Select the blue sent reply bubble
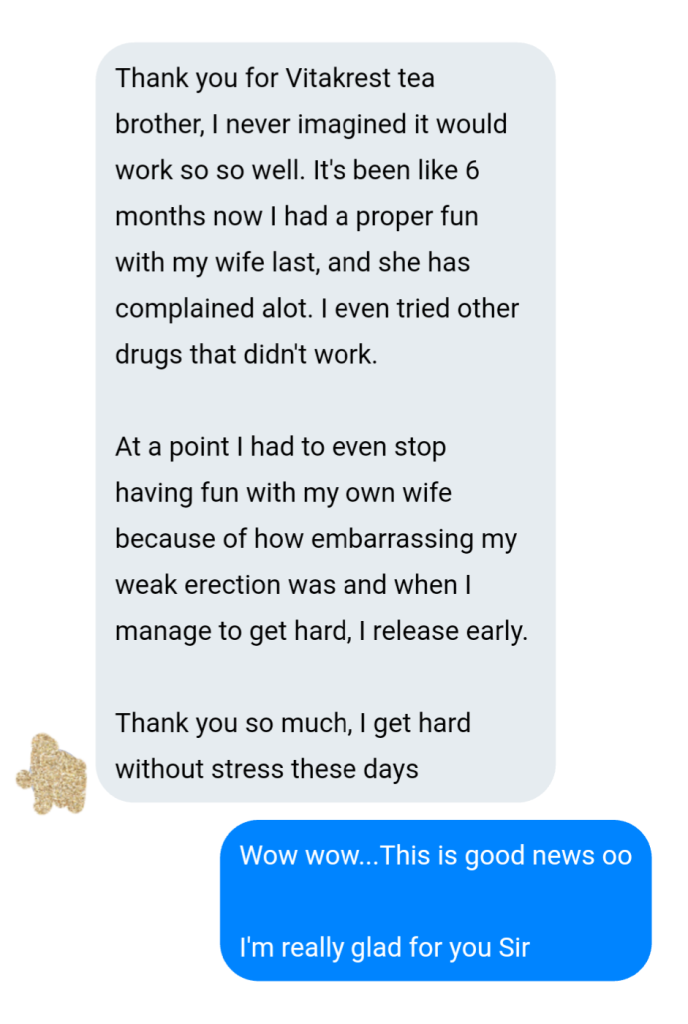This screenshot has height=1024, width=688. (435, 901)
